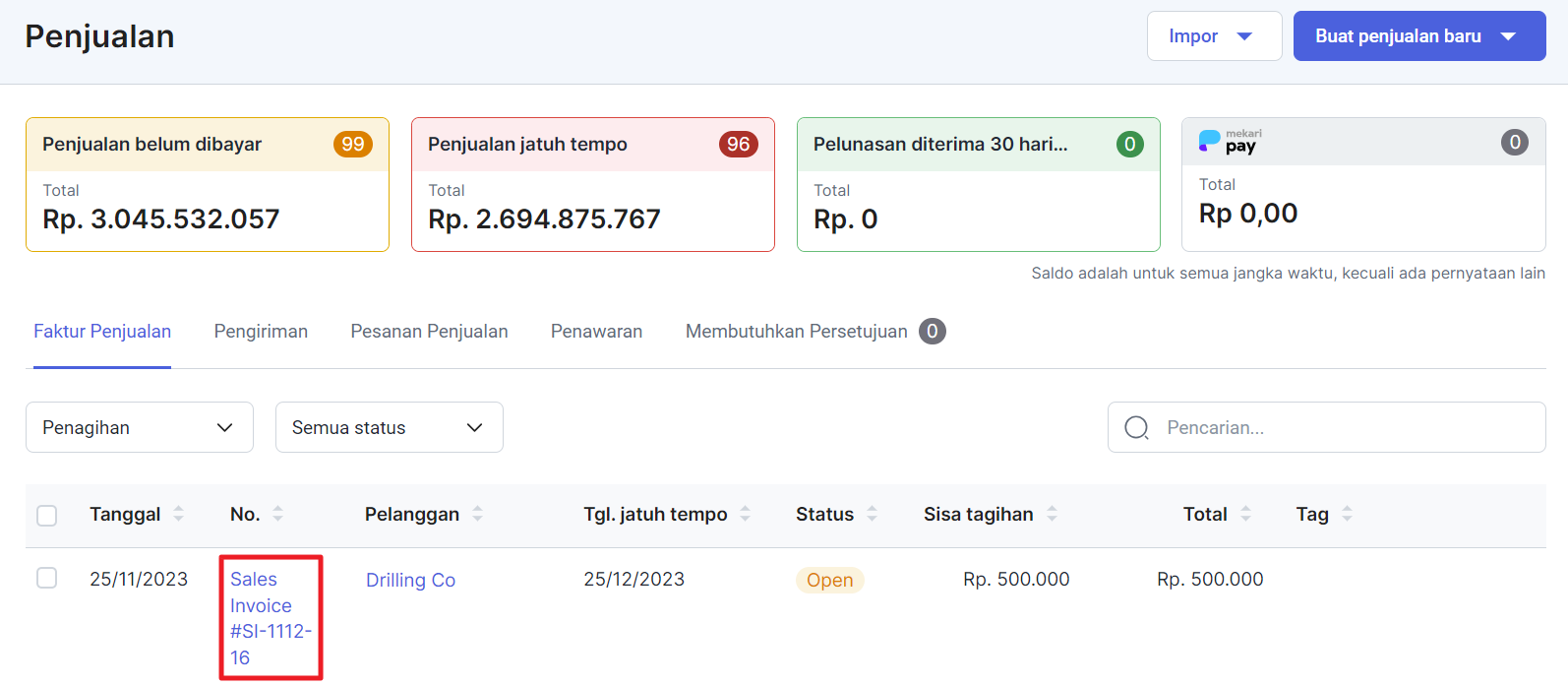Viewport: 1568px width, 686px height.
Task: Open the Penagihan filter dropdown
Action: (x=139, y=428)
